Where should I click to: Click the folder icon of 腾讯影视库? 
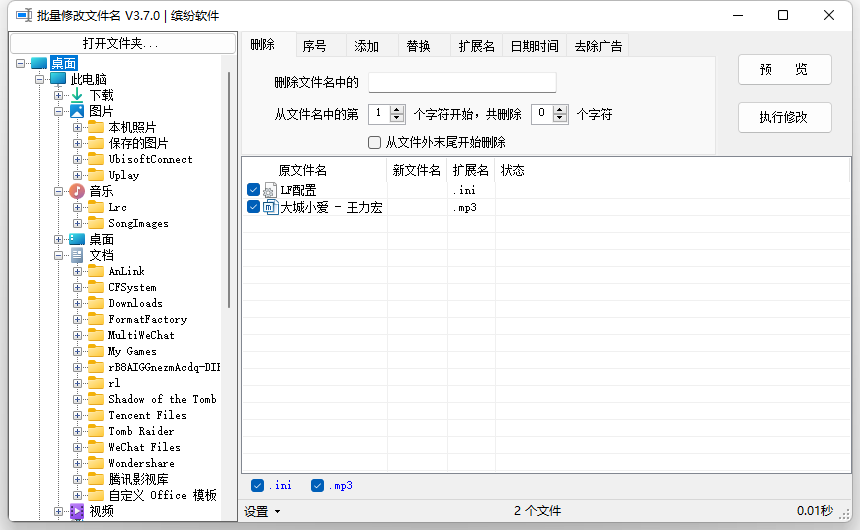pyautogui.click(x=96, y=479)
